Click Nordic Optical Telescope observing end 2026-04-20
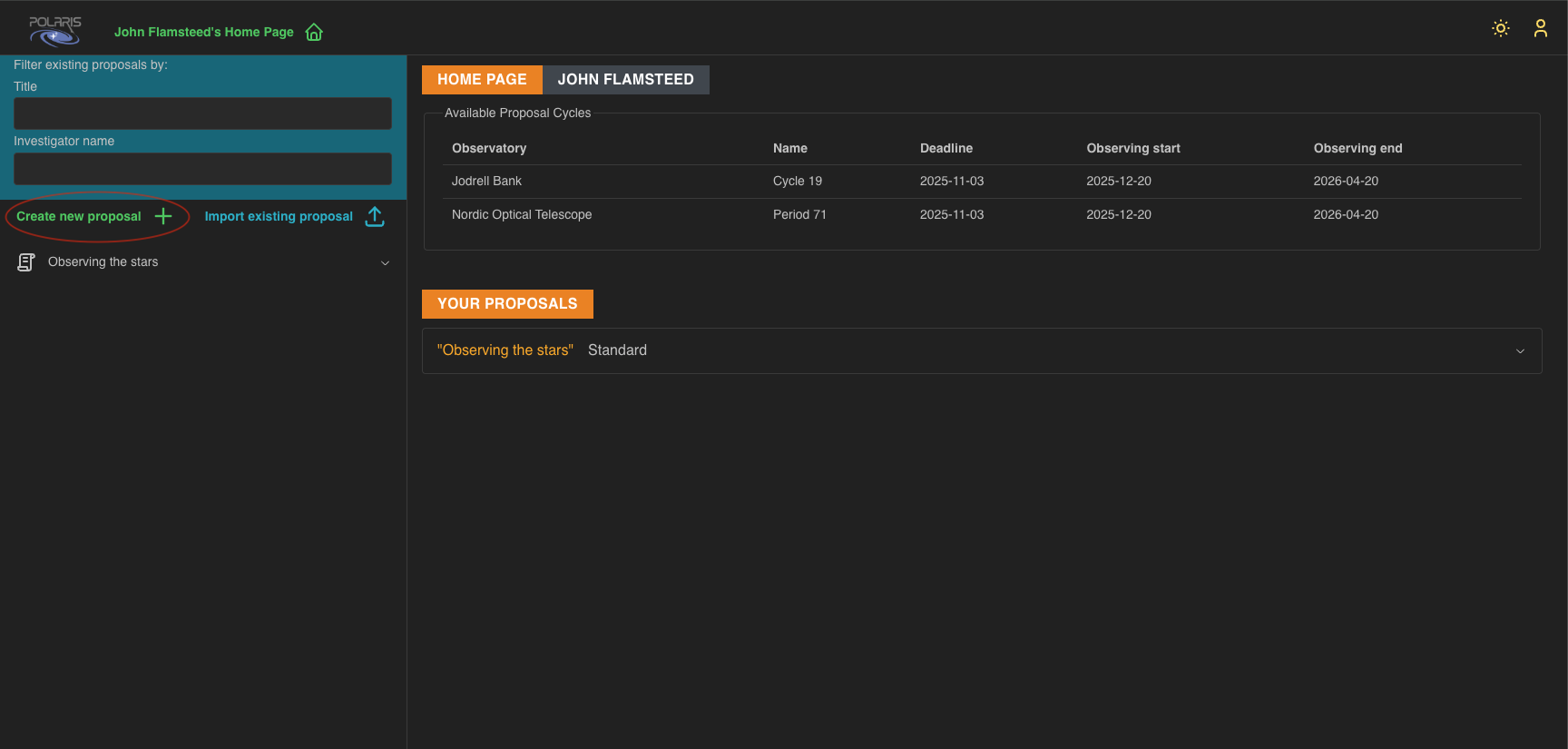Image resolution: width=1568 pixels, height=749 pixels. click(x=1346, y=214)
